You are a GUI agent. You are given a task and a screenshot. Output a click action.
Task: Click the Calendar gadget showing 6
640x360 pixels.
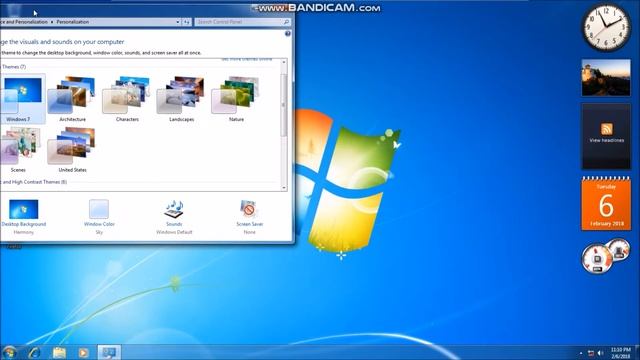(606, 203)
